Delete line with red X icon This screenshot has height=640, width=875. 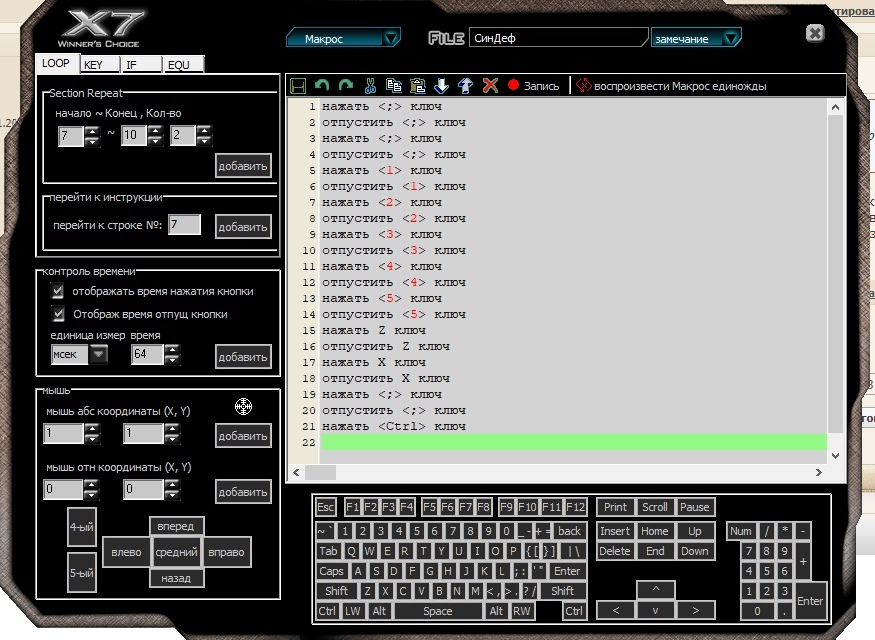490,86
